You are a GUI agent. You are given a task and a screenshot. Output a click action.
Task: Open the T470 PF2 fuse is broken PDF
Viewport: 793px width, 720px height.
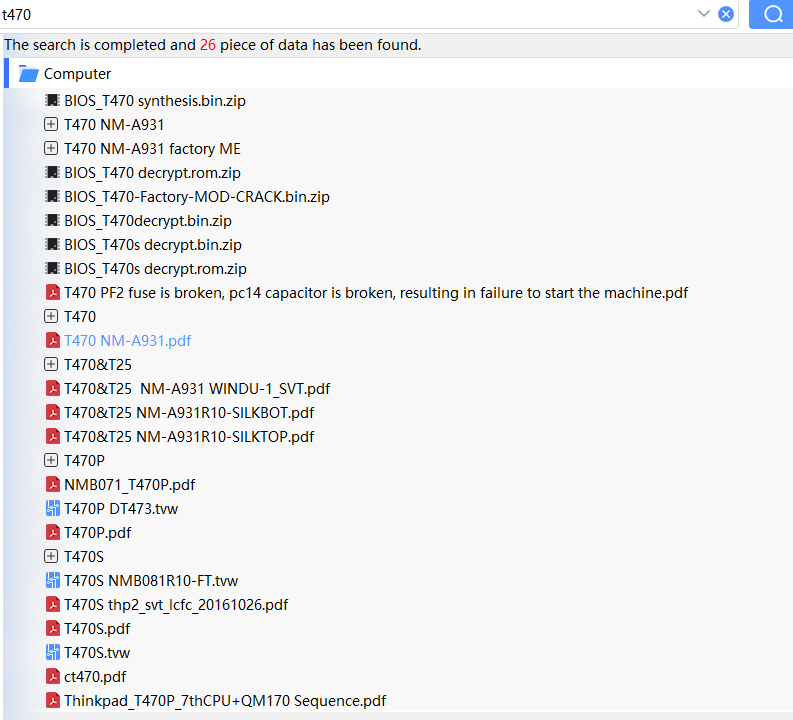375,293
